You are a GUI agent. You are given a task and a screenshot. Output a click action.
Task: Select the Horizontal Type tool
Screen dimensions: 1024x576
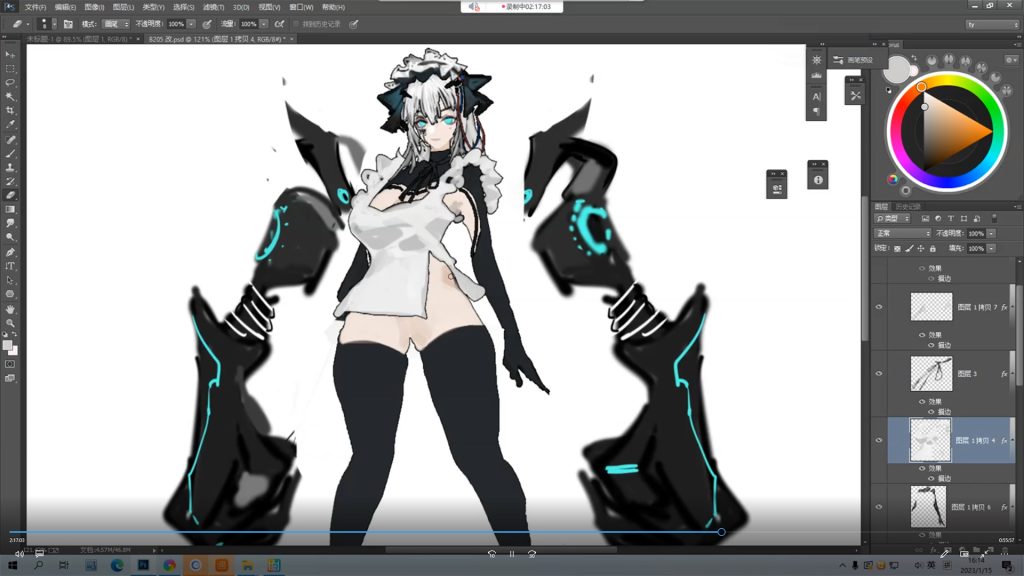10,266
